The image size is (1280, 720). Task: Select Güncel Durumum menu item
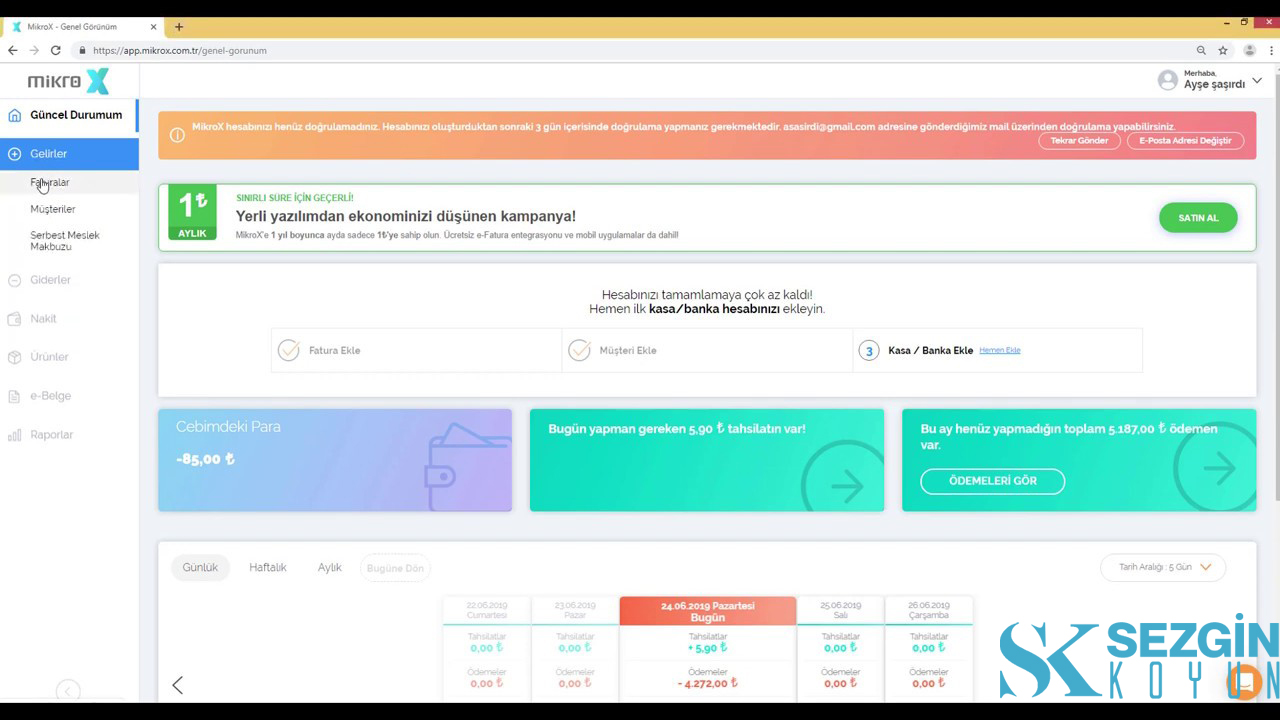pyautogui.click(x=69, y=115)
